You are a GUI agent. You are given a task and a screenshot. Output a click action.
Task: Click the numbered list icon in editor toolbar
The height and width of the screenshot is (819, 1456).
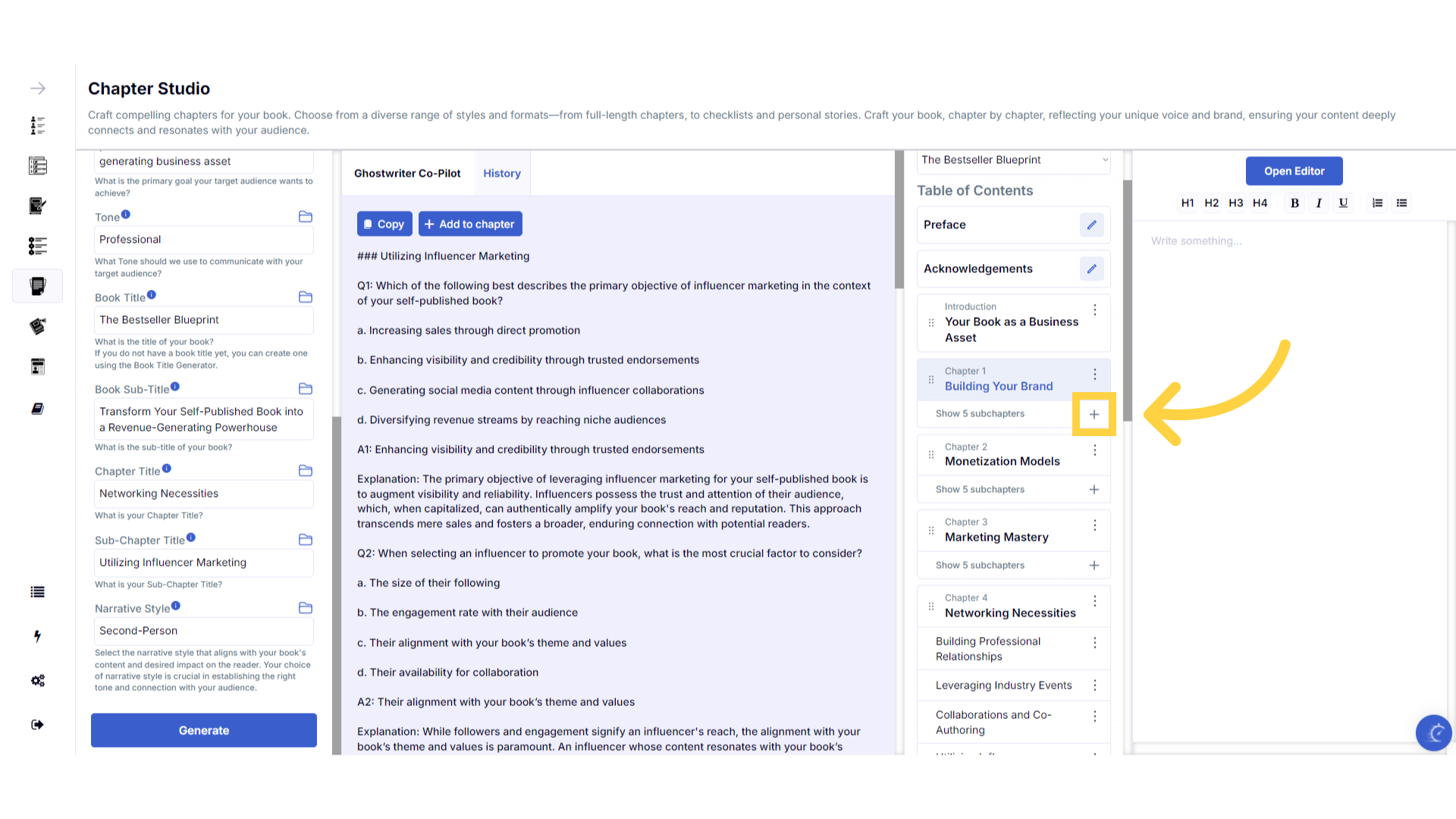point(1377,203)
